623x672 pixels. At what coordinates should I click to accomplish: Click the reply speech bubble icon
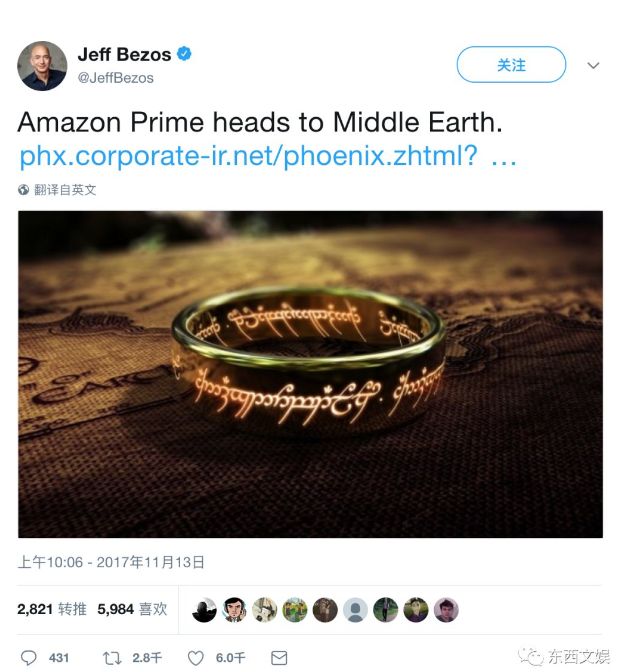click(29, 657)
